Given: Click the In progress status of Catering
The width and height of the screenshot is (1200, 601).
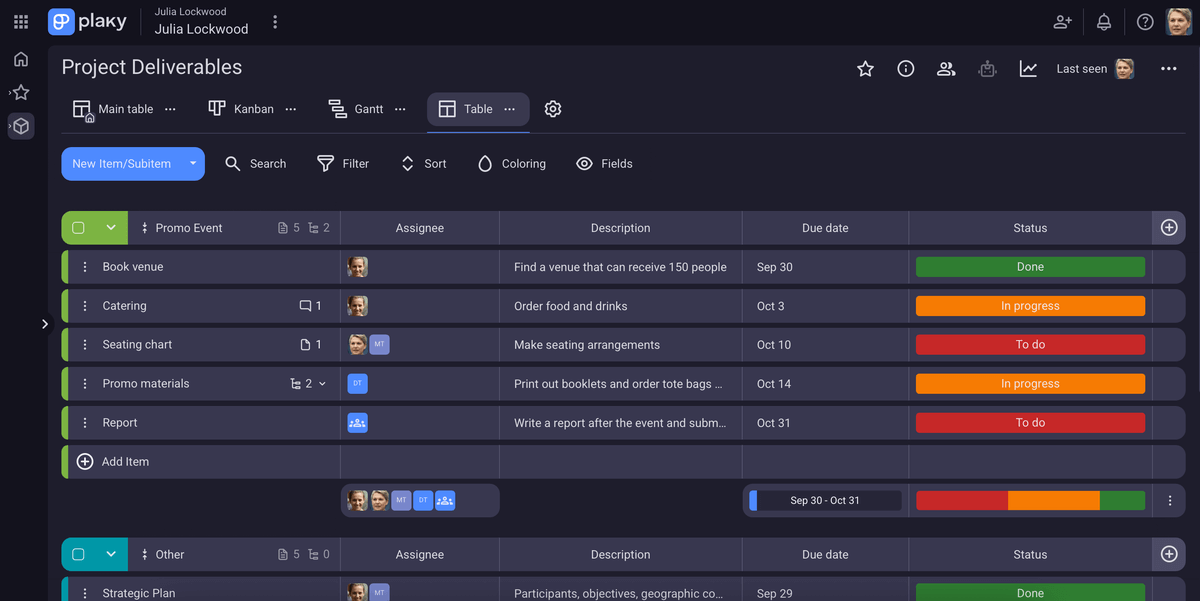Looking at the screenshot, I should [1030, 306].
